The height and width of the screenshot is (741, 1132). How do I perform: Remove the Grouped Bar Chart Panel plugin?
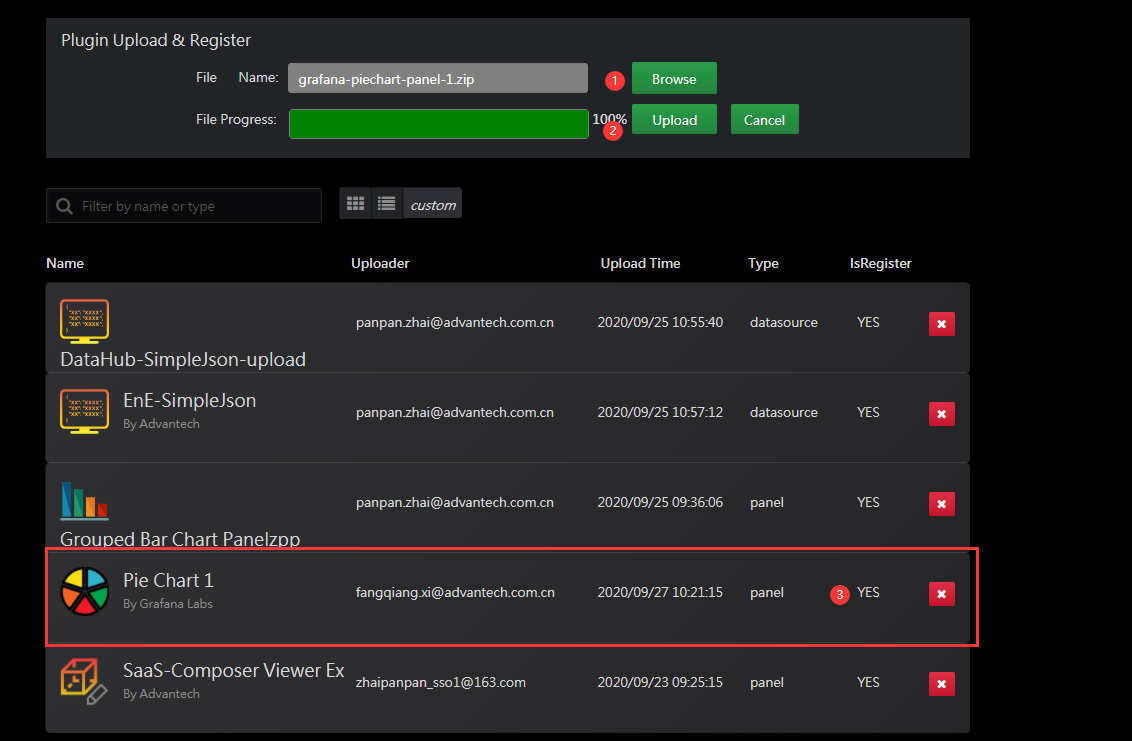(x=941, y=503)
